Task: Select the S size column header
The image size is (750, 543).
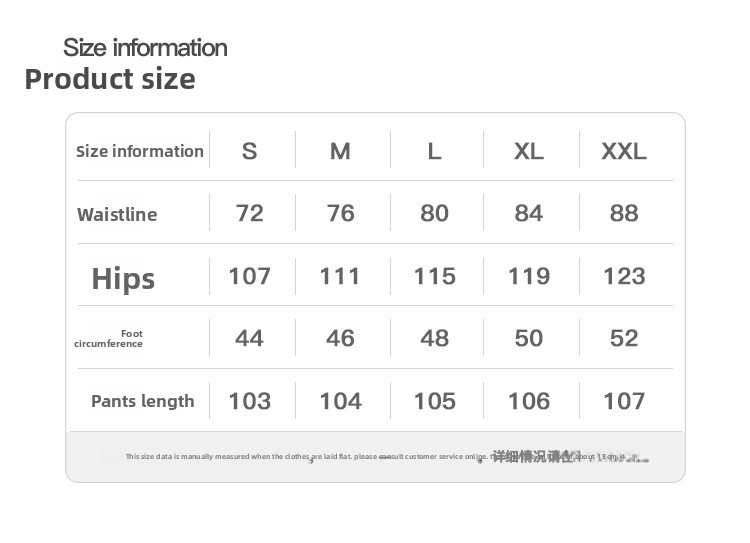Action: [250, 151]
